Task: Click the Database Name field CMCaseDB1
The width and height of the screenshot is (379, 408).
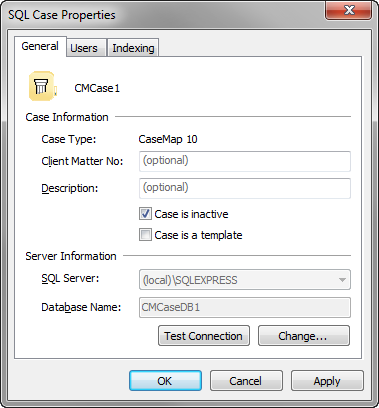Action: pos(245,307)
